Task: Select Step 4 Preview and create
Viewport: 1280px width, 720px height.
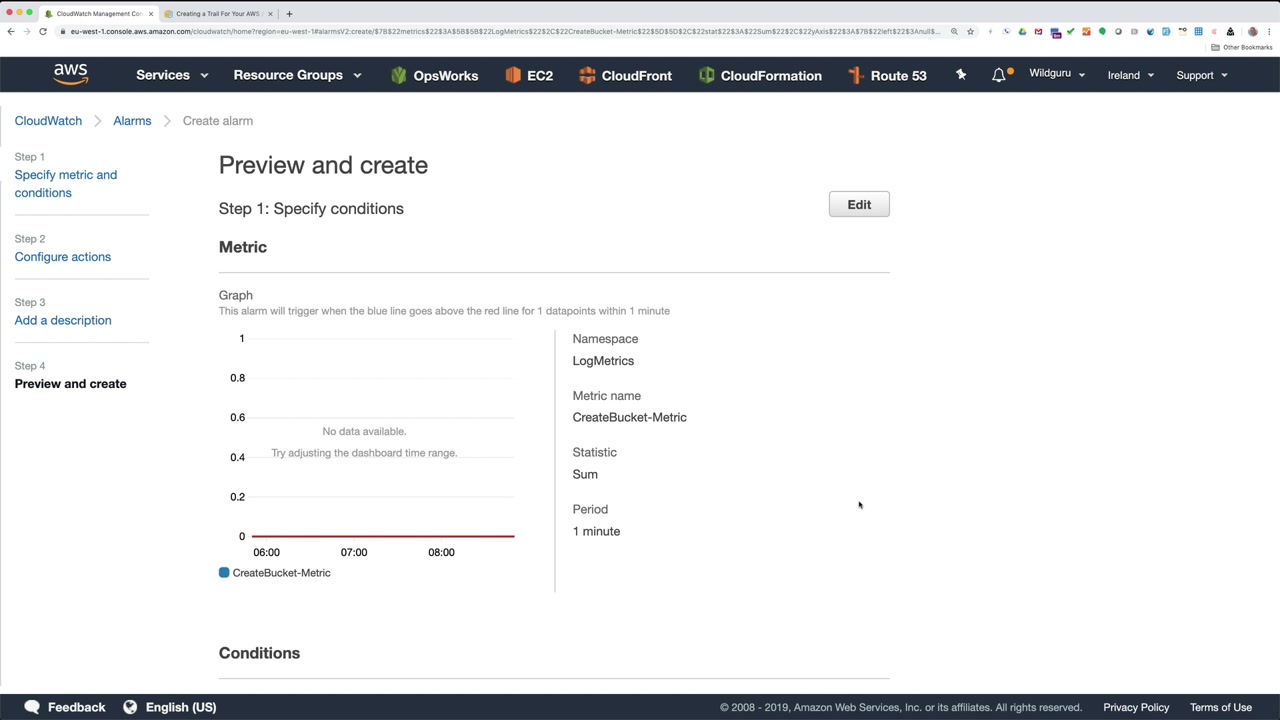Action: point(71,384)
